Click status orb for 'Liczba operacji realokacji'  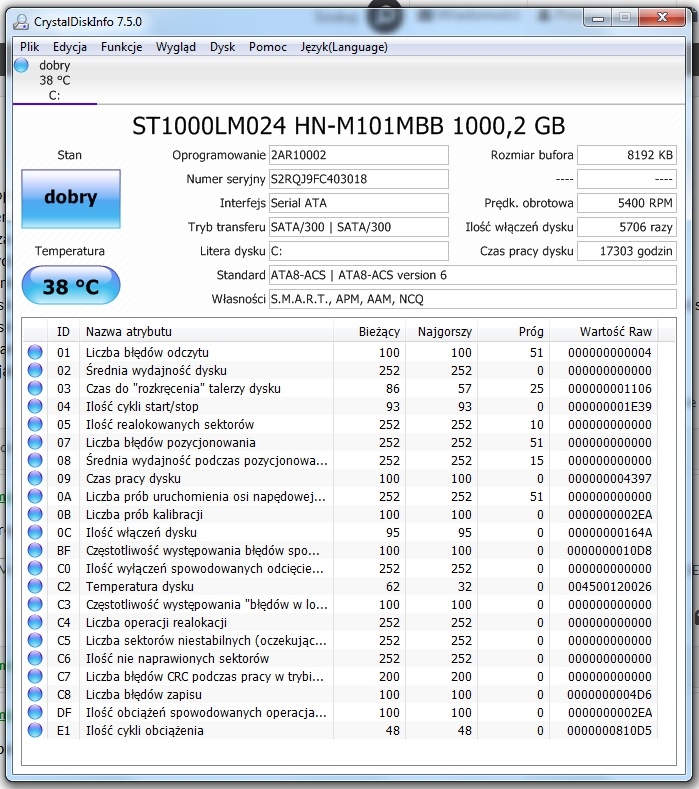(x=35, y=622)
